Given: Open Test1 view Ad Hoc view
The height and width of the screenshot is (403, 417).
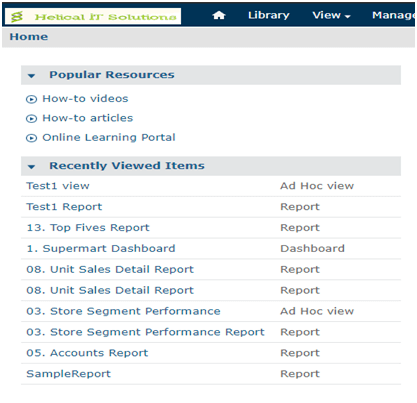Looking at the screenshot, I should coord(58,186).
